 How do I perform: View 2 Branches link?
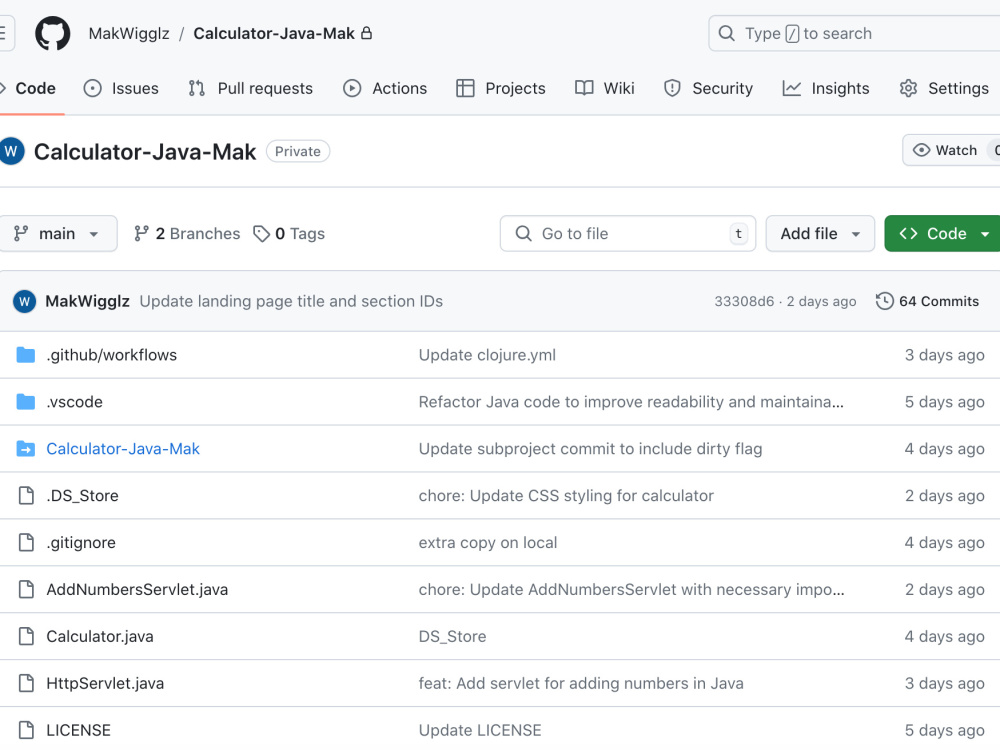coord(188,233)
